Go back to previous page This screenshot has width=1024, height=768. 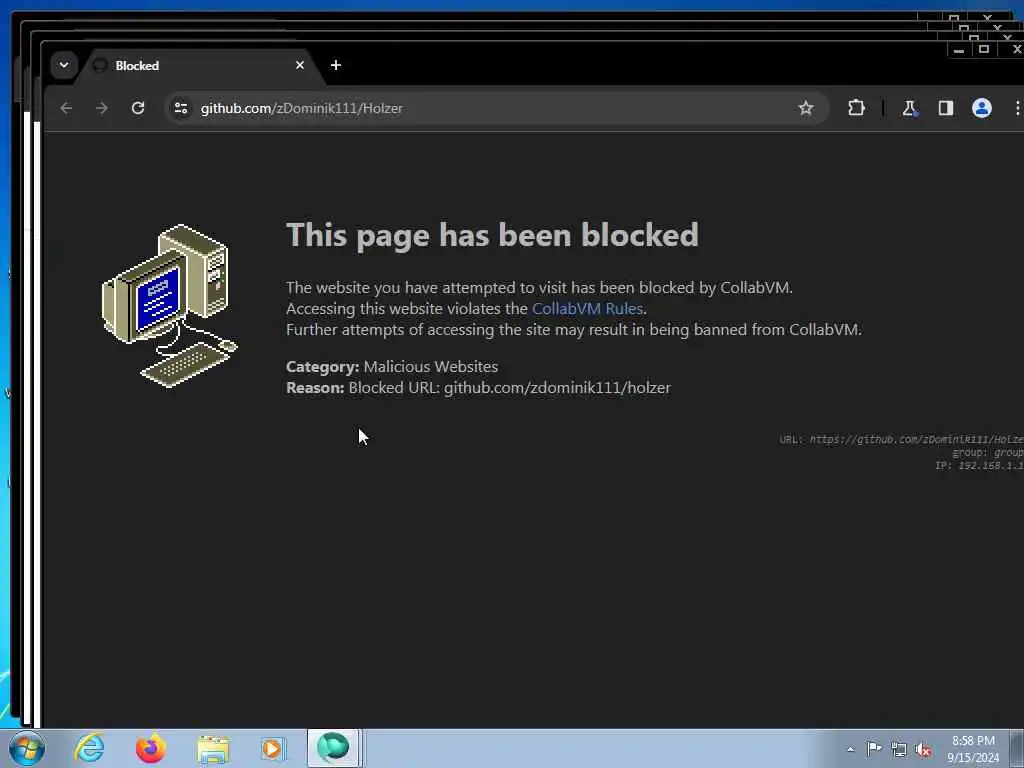click(x=66, y=108)
